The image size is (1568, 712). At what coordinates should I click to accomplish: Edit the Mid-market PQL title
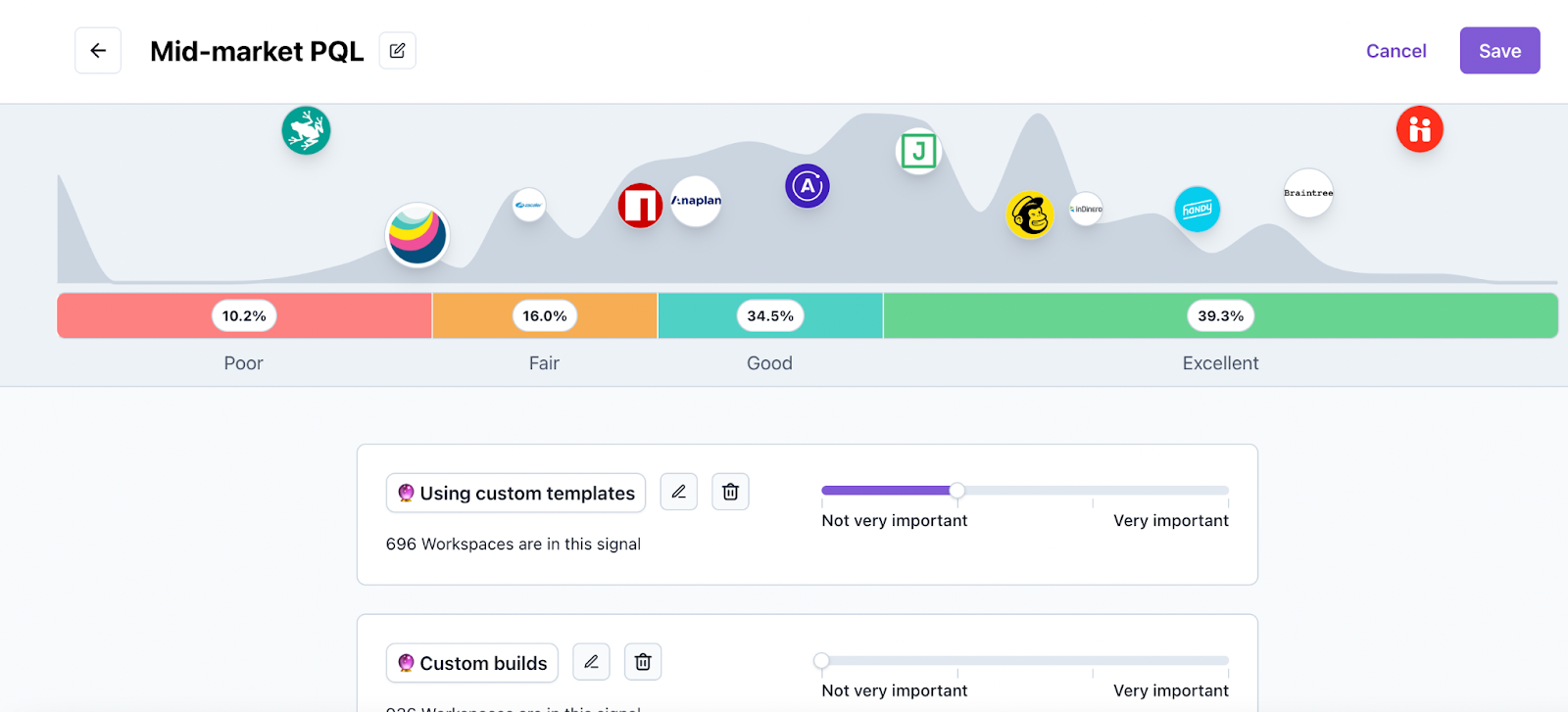(397, 51)
